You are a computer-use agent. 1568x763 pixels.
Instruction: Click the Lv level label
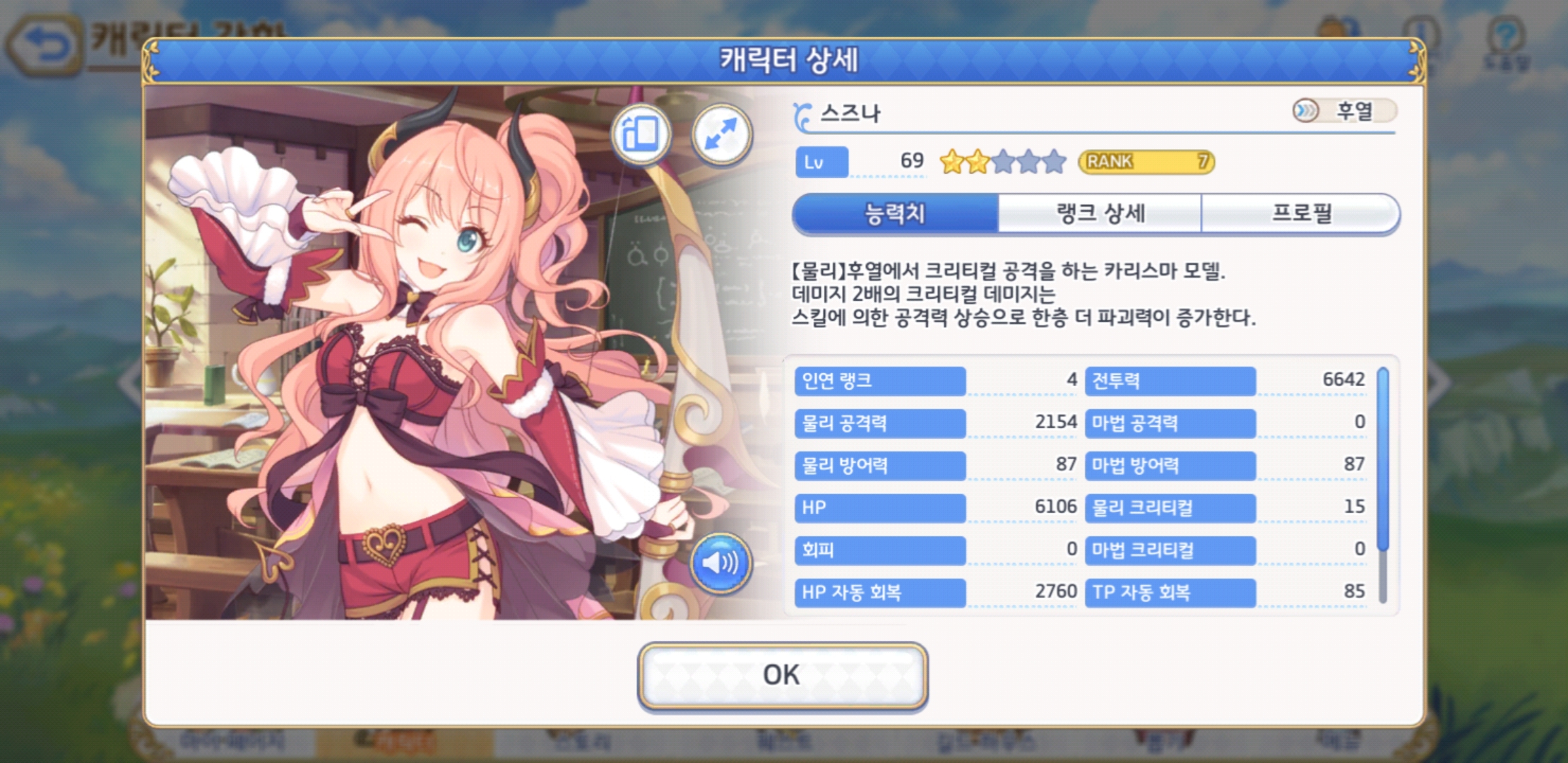[x=821, y=162]
